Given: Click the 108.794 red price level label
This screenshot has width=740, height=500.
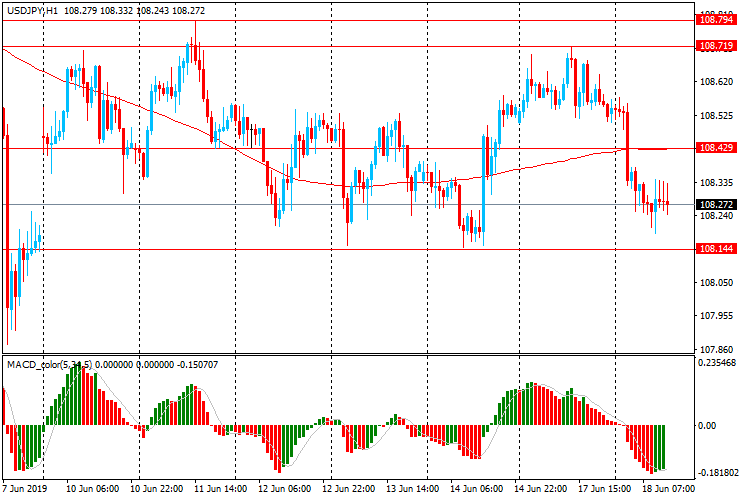Looking at the screenshot, I should click(x=716, y=20).
